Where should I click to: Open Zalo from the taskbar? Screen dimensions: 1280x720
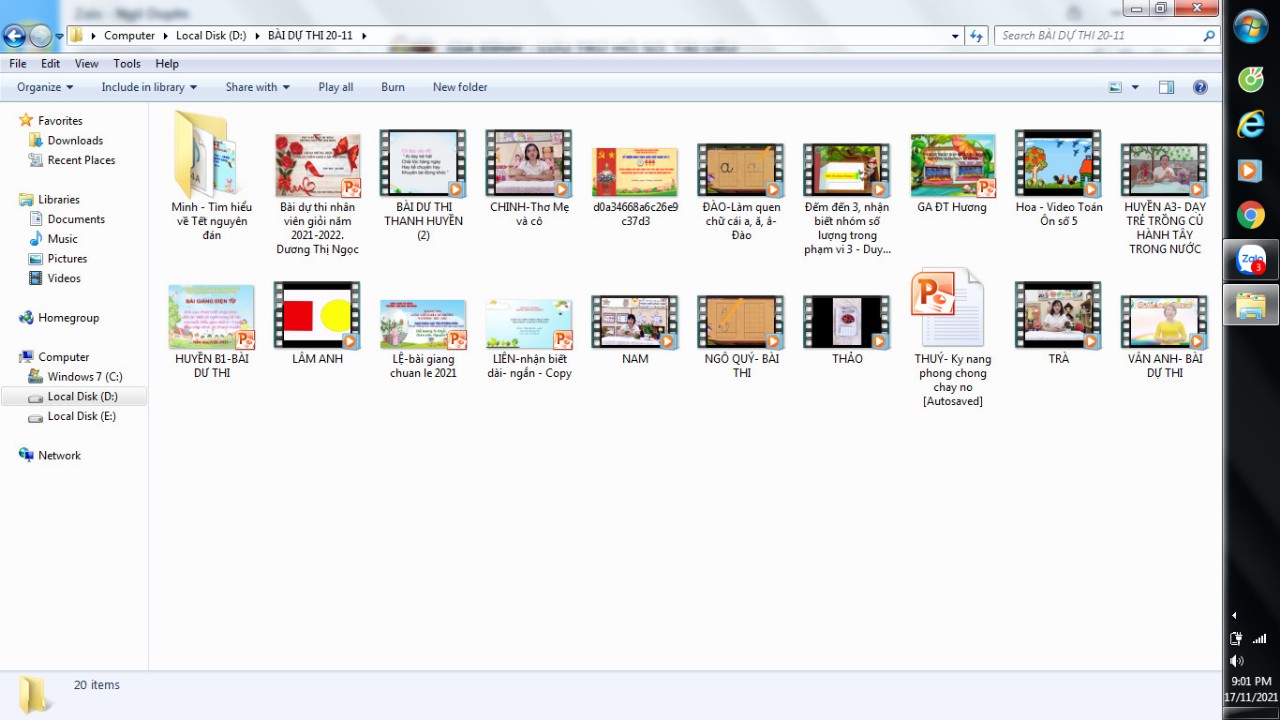1251,261
